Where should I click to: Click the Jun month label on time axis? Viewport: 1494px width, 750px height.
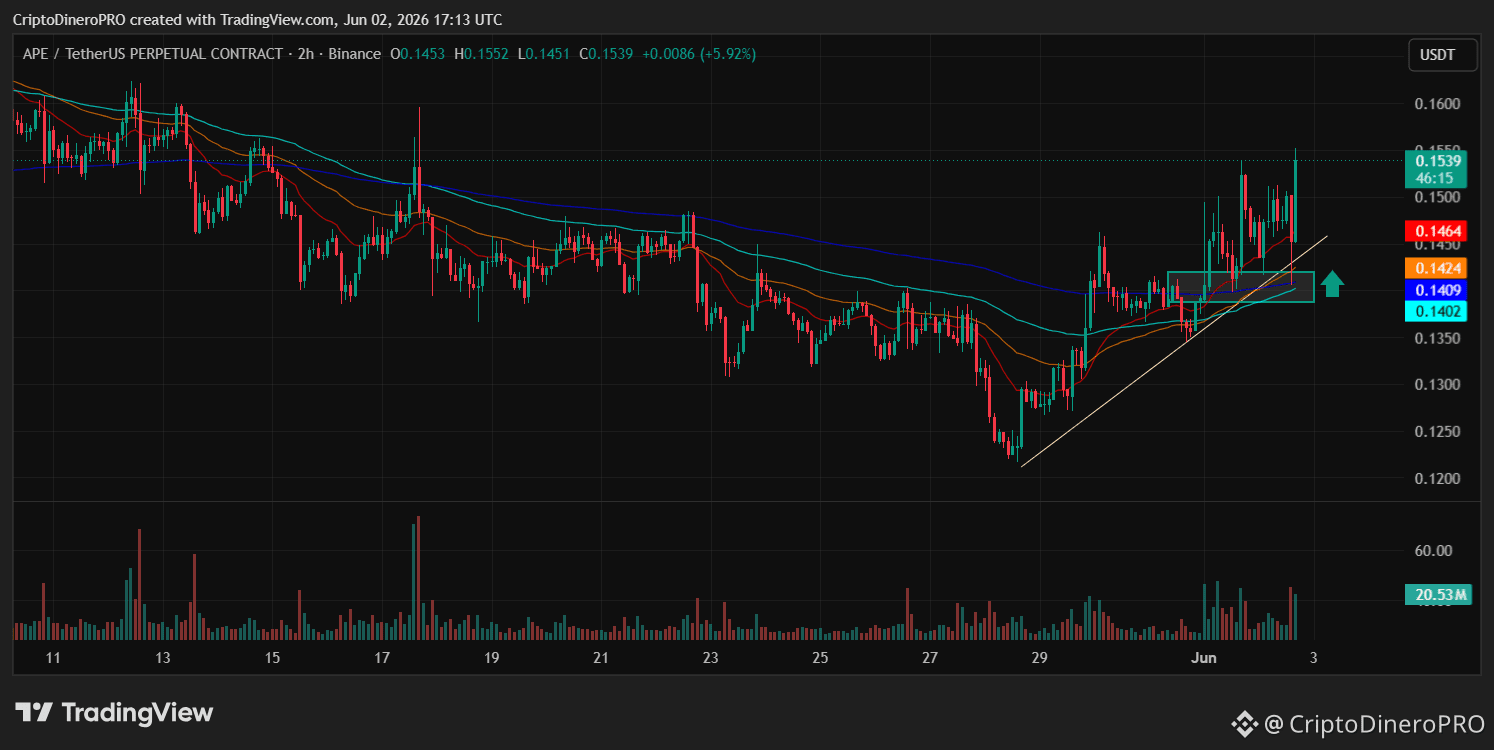(x=1202, y=658)
